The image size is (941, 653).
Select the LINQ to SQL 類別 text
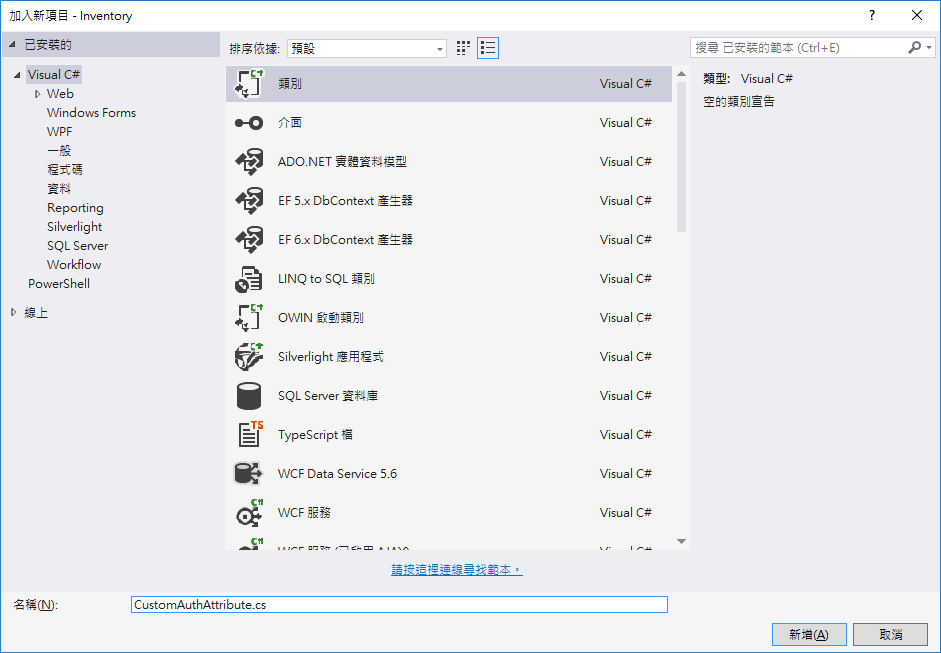pyautogui.click(x=326, y=278)
